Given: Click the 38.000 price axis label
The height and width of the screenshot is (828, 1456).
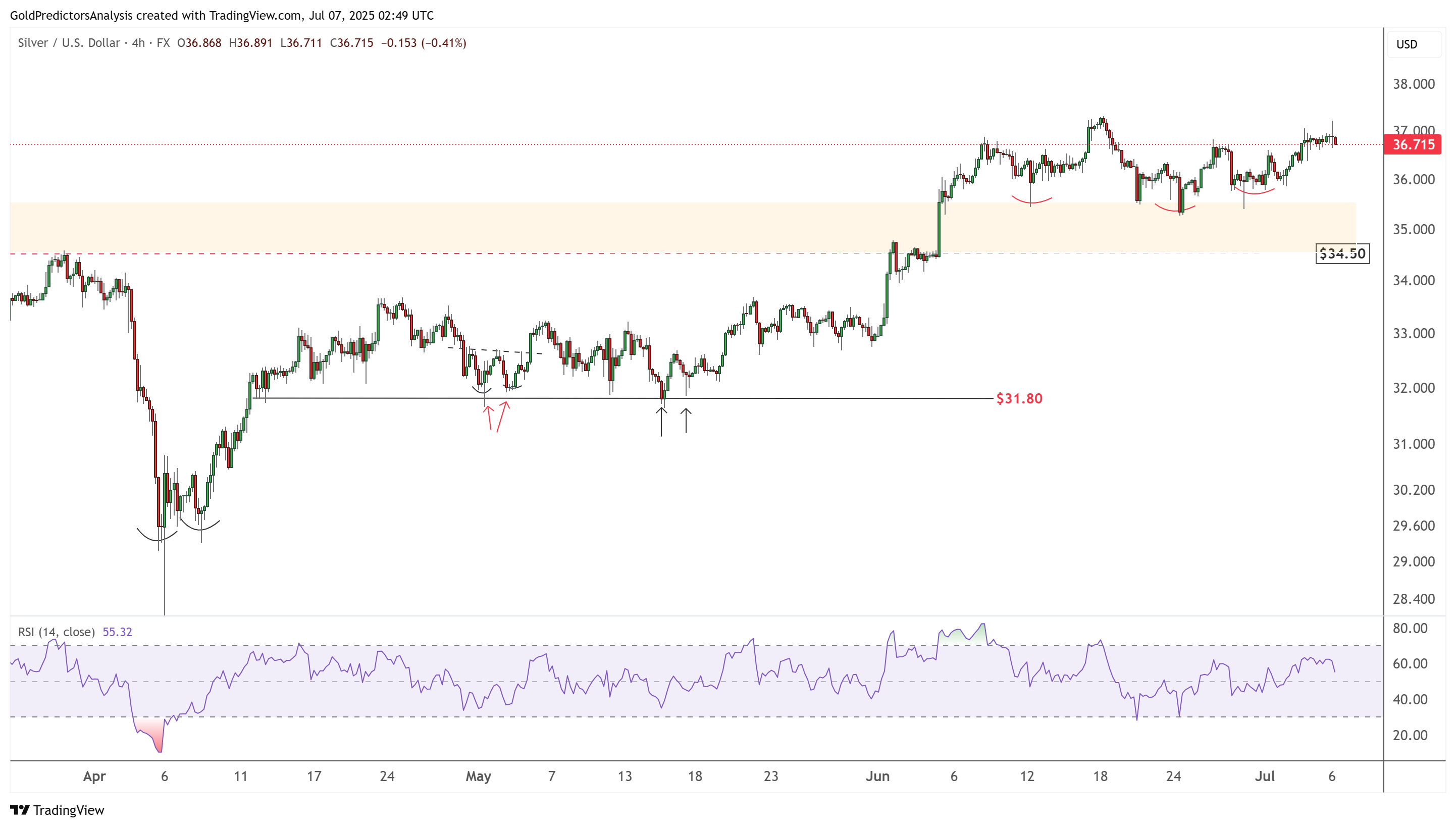Looking at the screenshot, I should [x=1414, y=84].
